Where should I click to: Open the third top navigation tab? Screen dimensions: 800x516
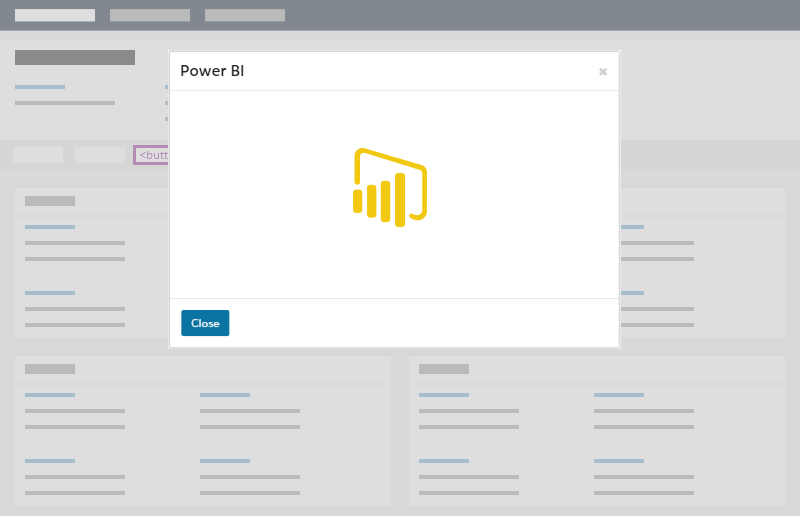click(x=245, y=15)
